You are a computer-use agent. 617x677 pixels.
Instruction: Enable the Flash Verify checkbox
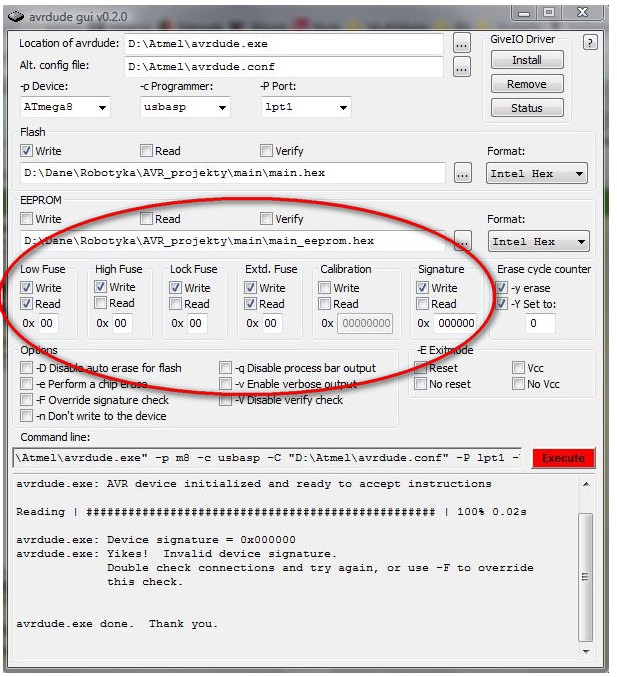266,151
